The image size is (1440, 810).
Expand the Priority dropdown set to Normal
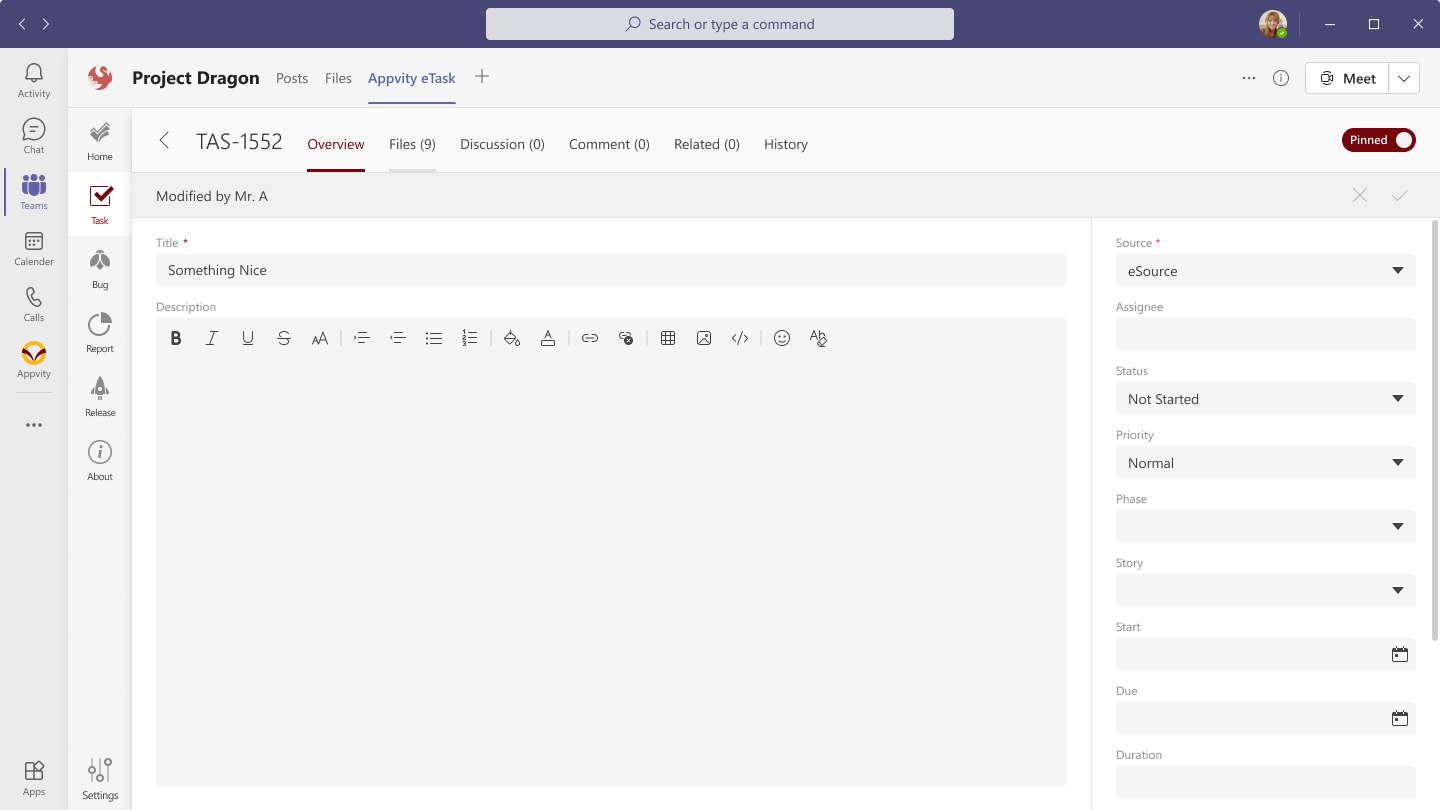pos(1265,462)
